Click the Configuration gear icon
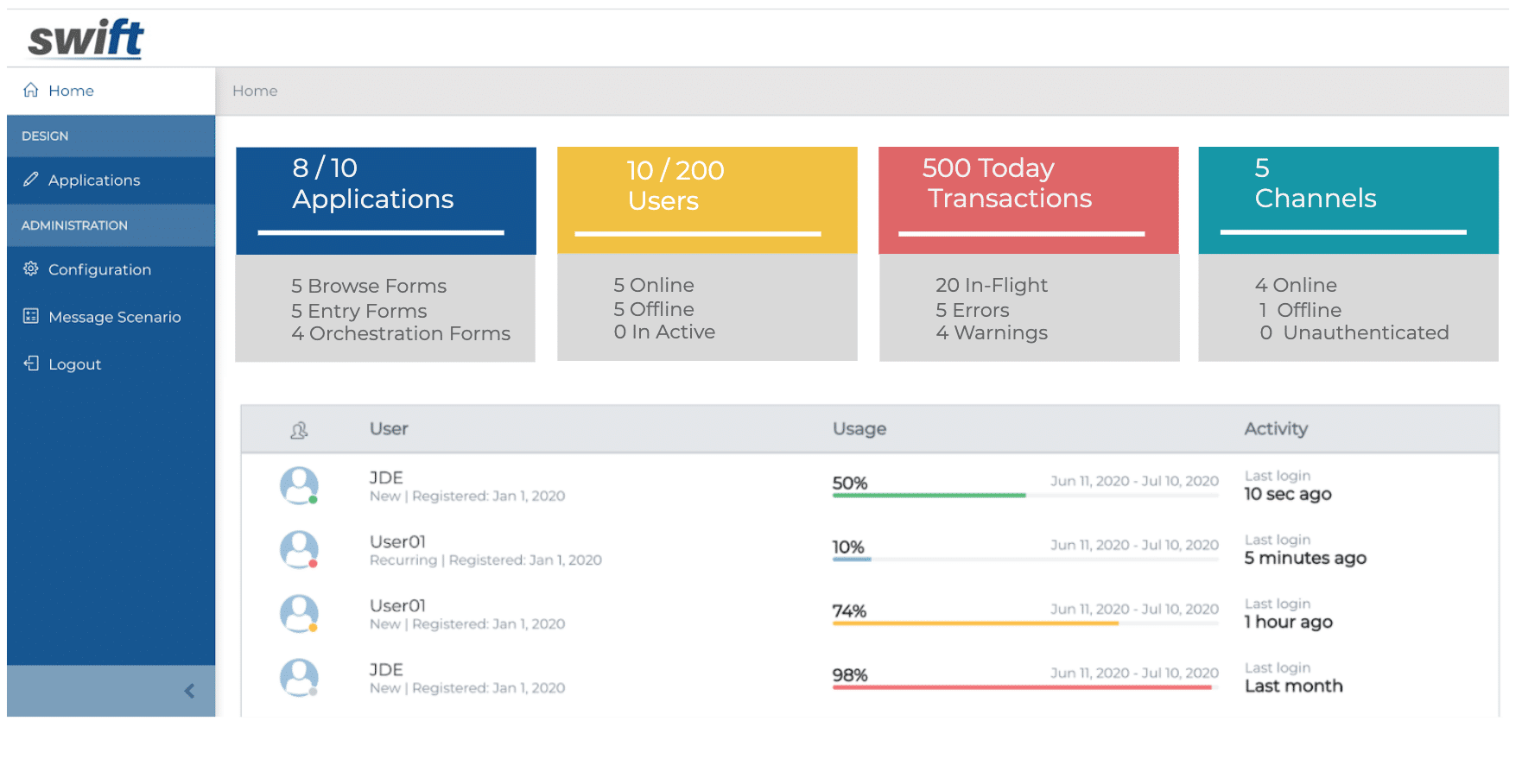This screenshot has height=784, width=1522. 31,269
